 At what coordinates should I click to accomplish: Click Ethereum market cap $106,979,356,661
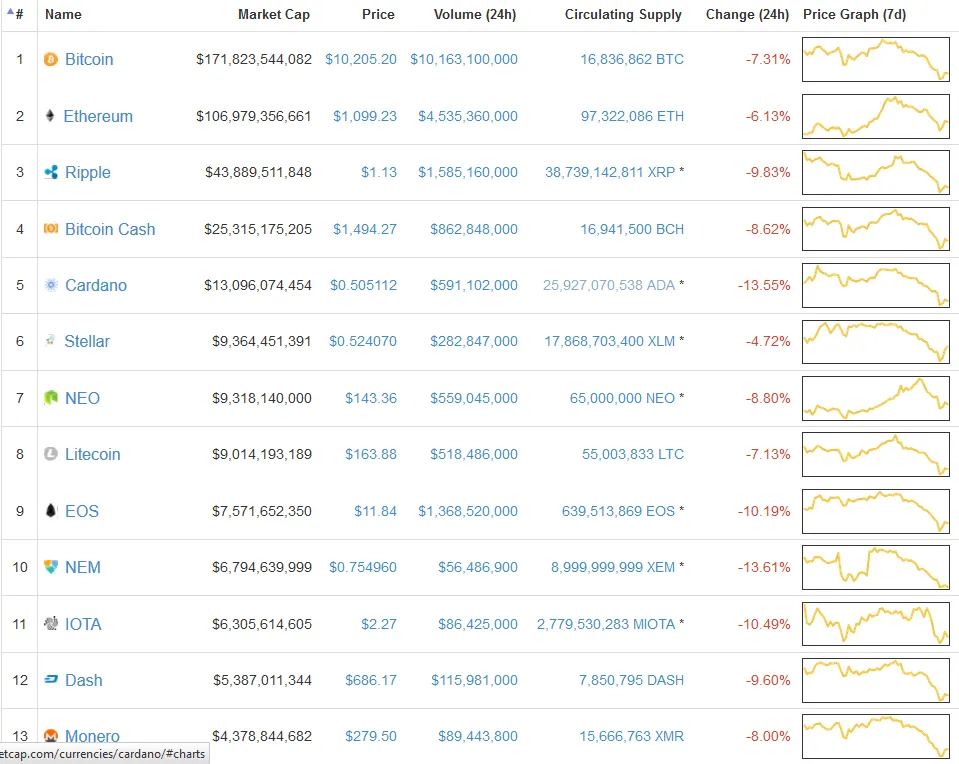tap(254, 116)
